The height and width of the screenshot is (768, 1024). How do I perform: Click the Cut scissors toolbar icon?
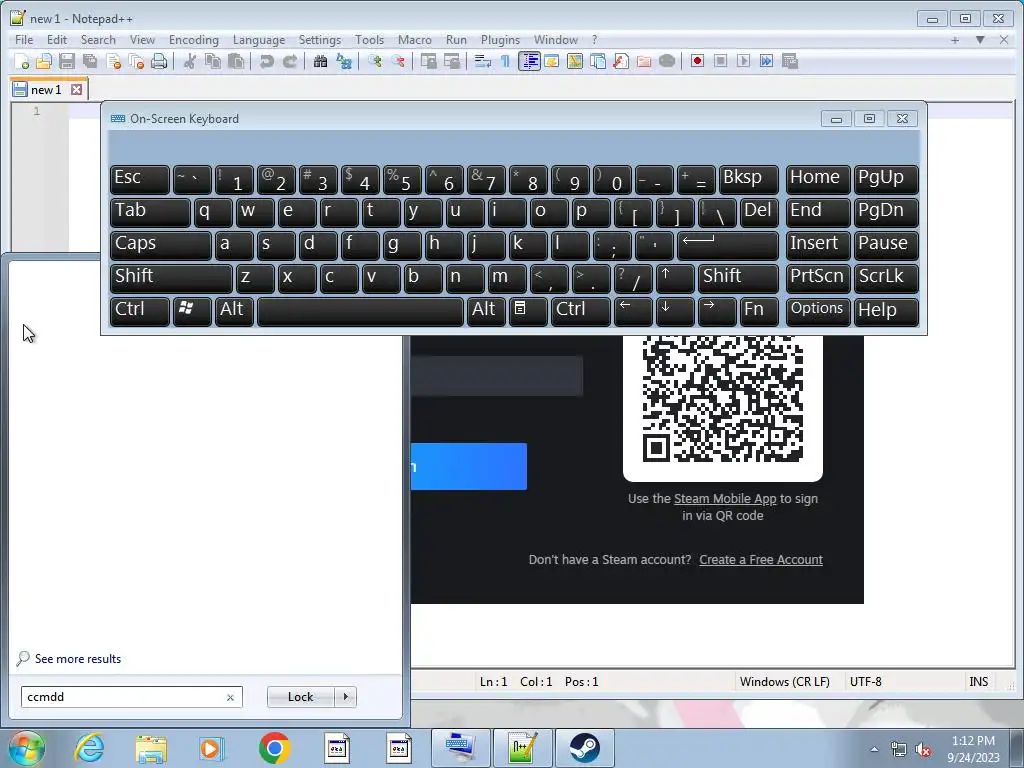(190, 61)
